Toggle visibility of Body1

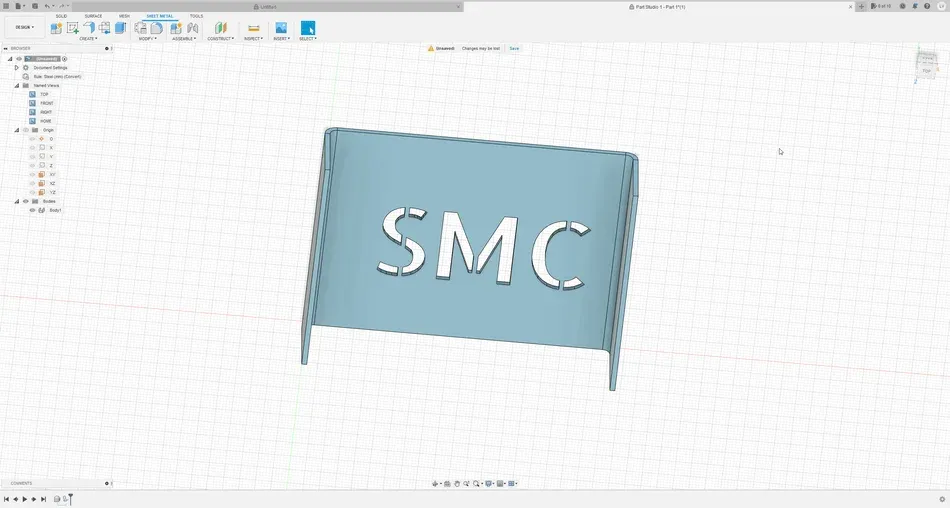point(32,210)
